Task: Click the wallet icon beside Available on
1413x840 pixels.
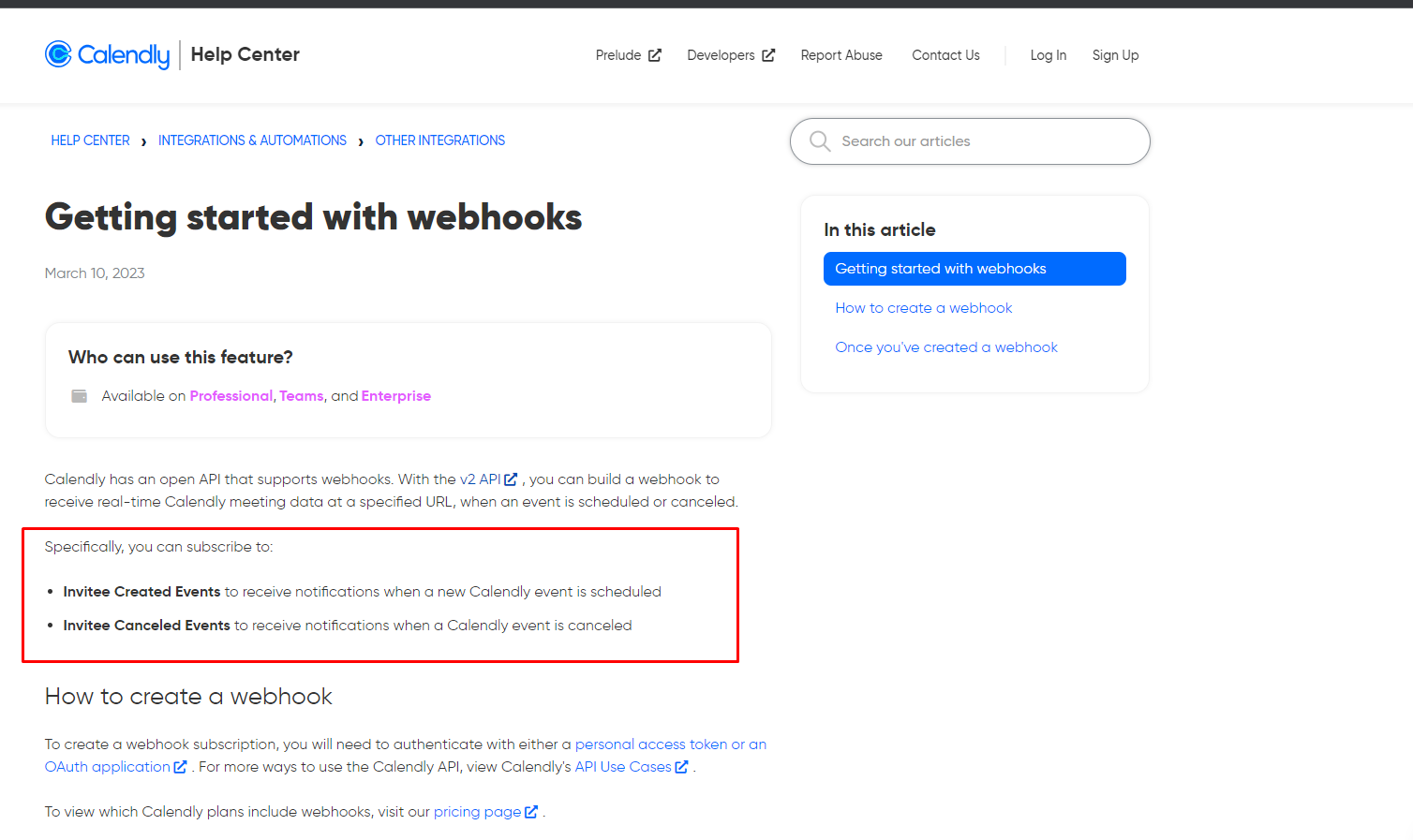Action: [80, 396]
